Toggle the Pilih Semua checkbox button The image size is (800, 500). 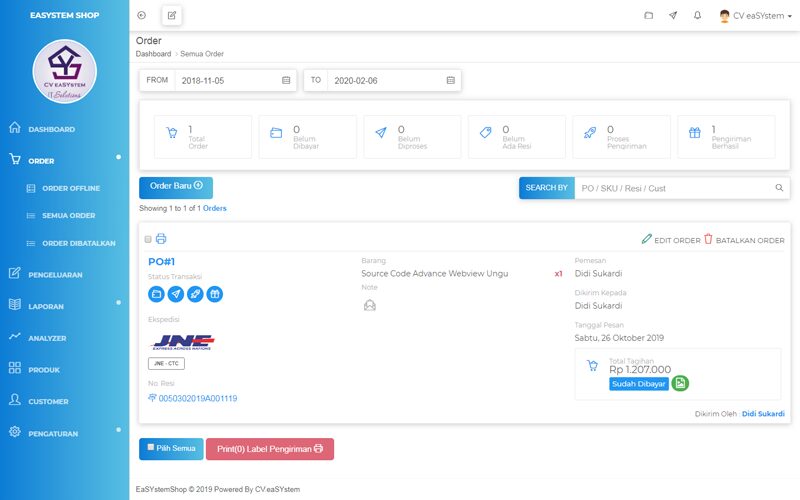tap(171, 448)
